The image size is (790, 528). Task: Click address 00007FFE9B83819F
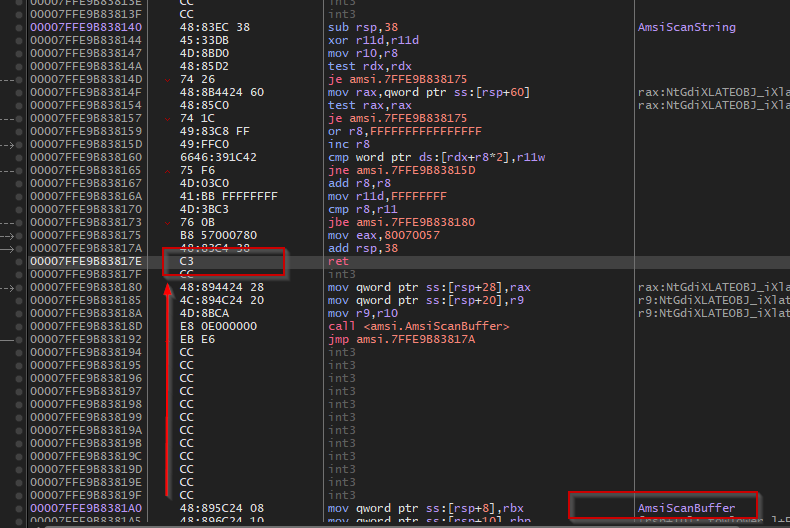click(x=86, y=495)
